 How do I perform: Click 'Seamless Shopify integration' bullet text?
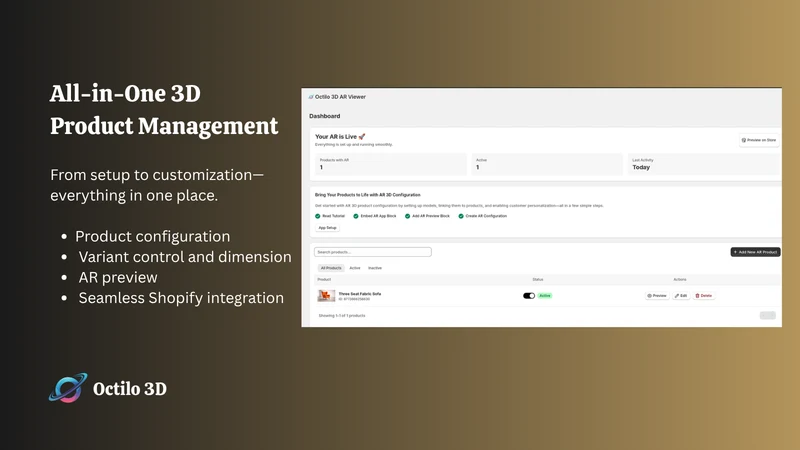pyautogui.click(x=181, y=298)
